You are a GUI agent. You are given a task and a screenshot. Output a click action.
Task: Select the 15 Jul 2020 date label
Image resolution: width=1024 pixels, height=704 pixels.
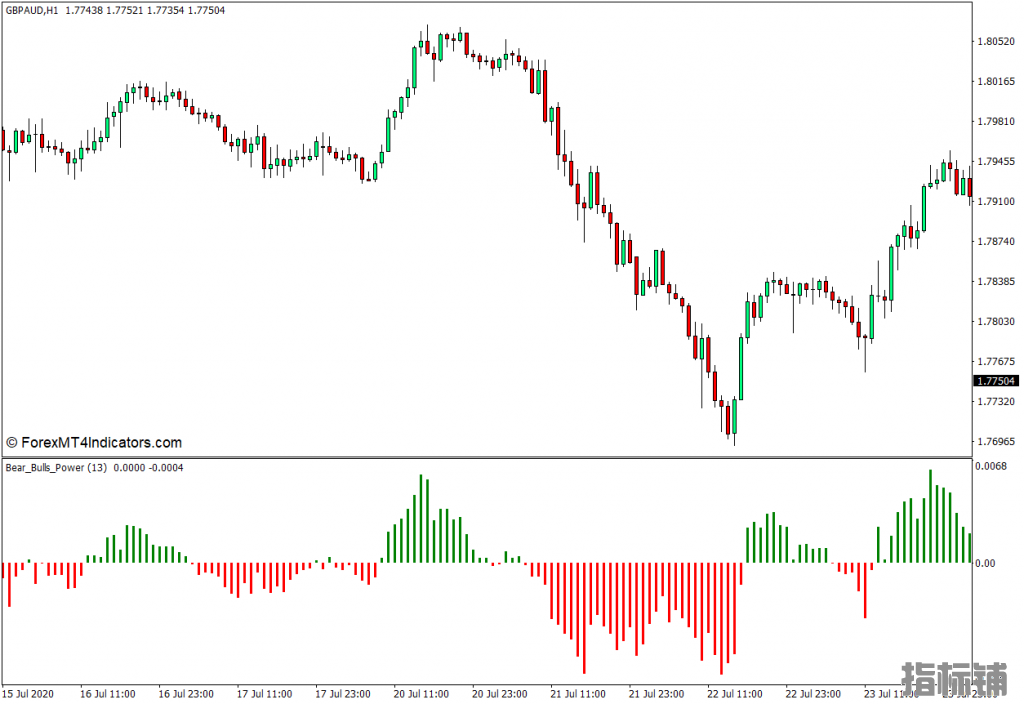click(29, 693)
